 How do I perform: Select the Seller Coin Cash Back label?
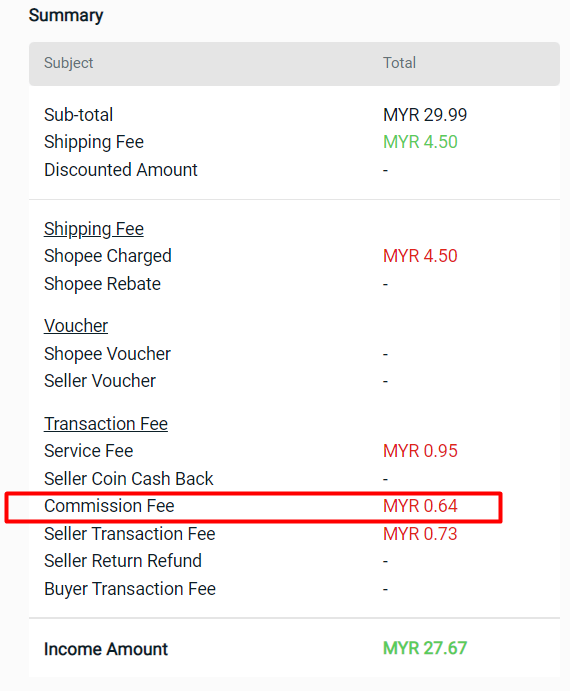click(x=128, y=479)
